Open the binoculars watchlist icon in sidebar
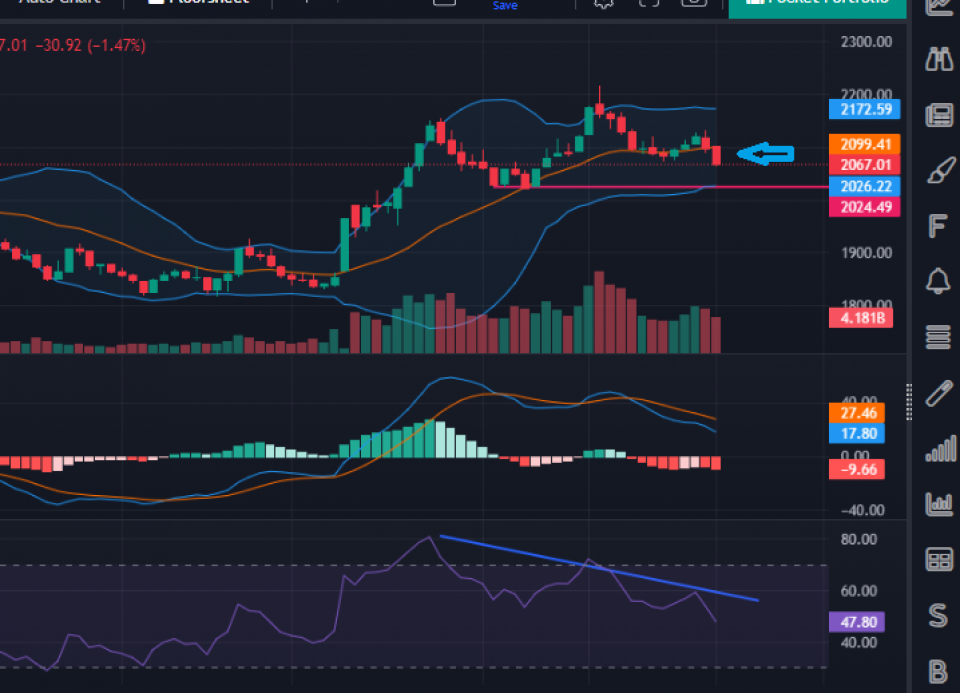This screenshot has height=693, width=960. (938, 60)
